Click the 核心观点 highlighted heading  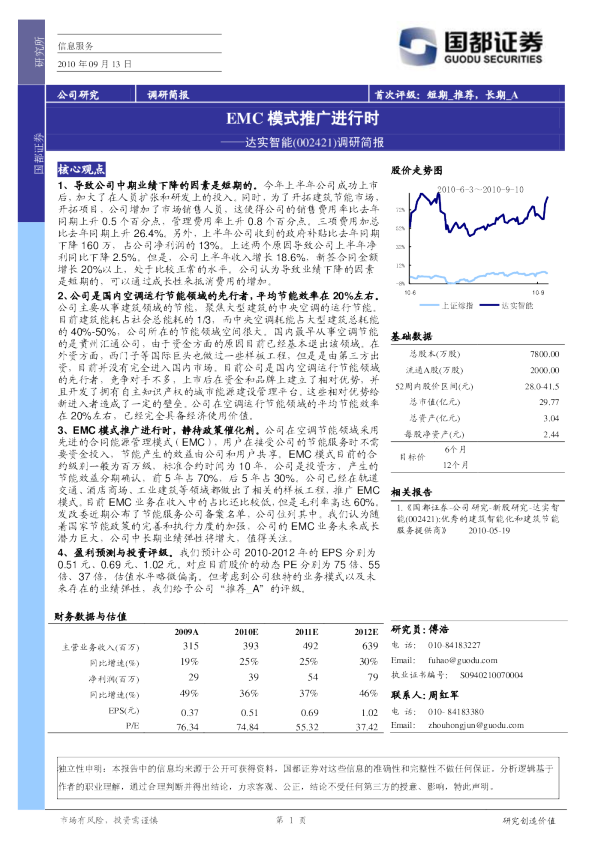81,170
